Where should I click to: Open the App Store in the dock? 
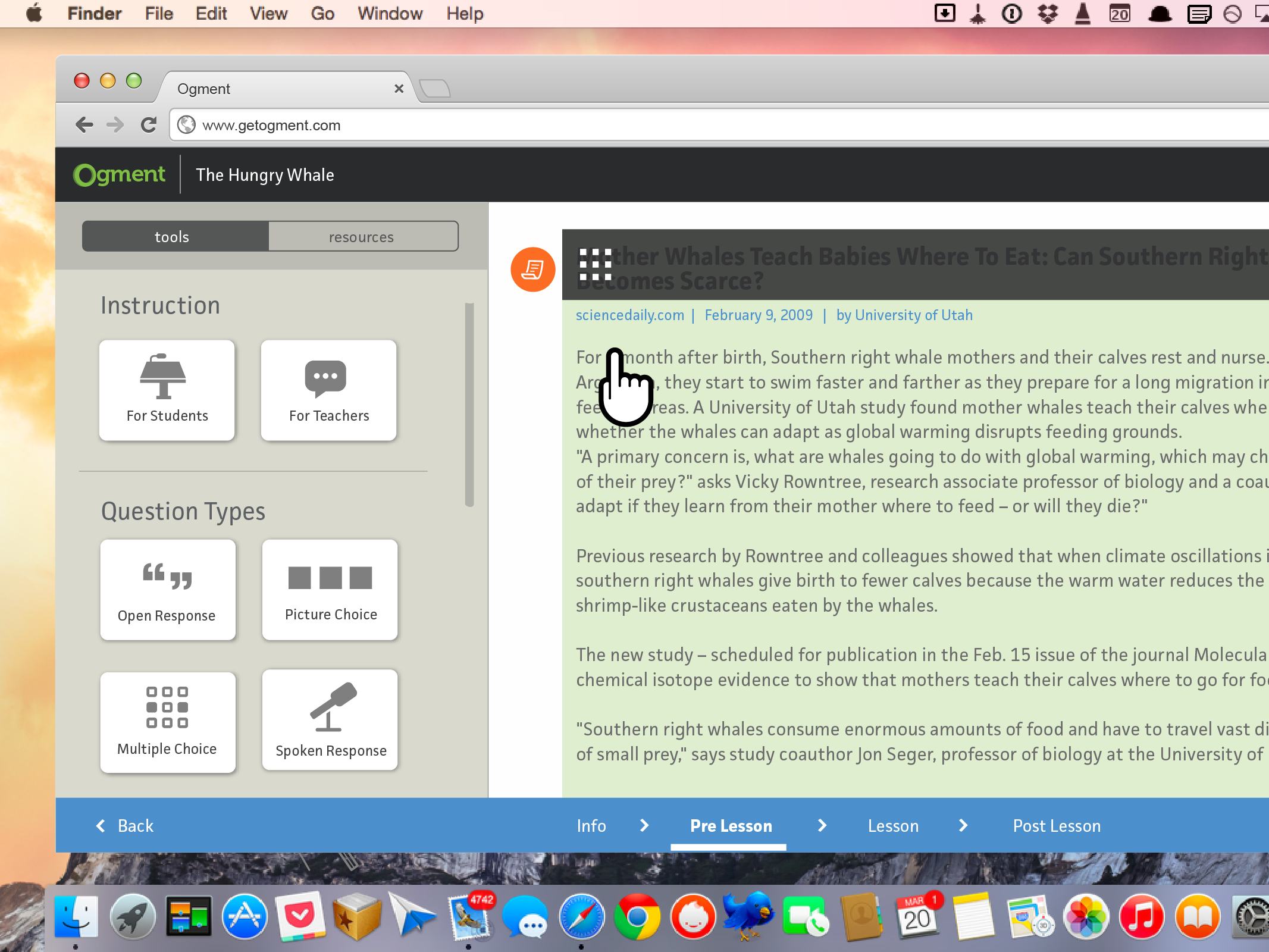tap(245, 916)
